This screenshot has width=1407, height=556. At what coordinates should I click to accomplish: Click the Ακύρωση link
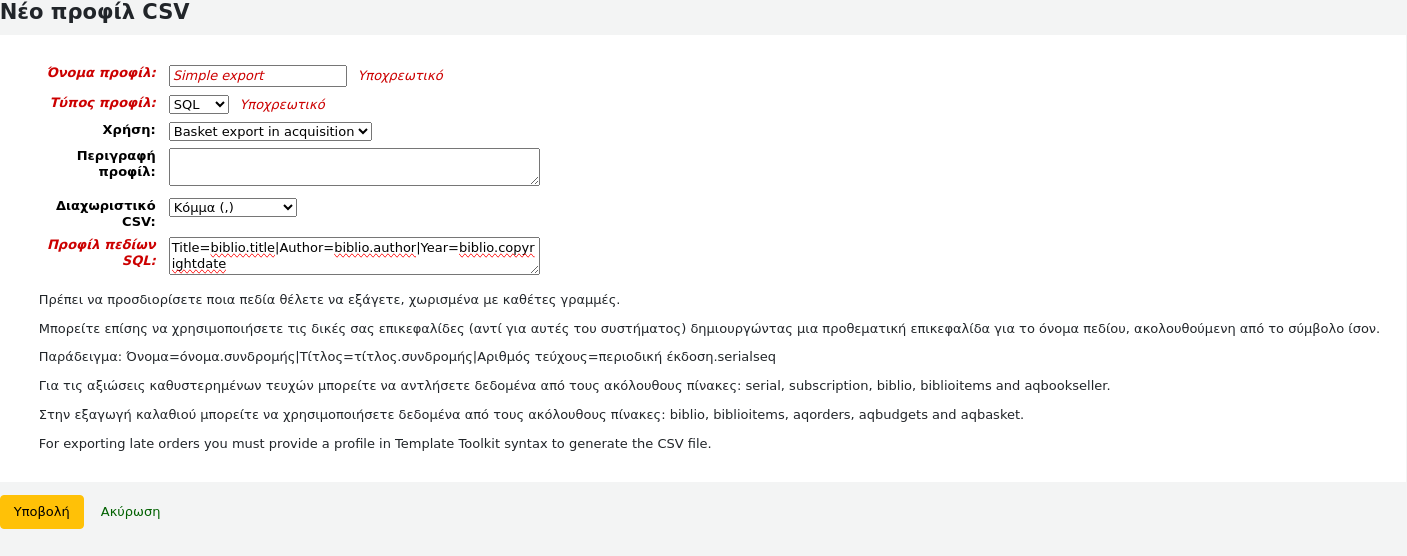coord(130,512)
